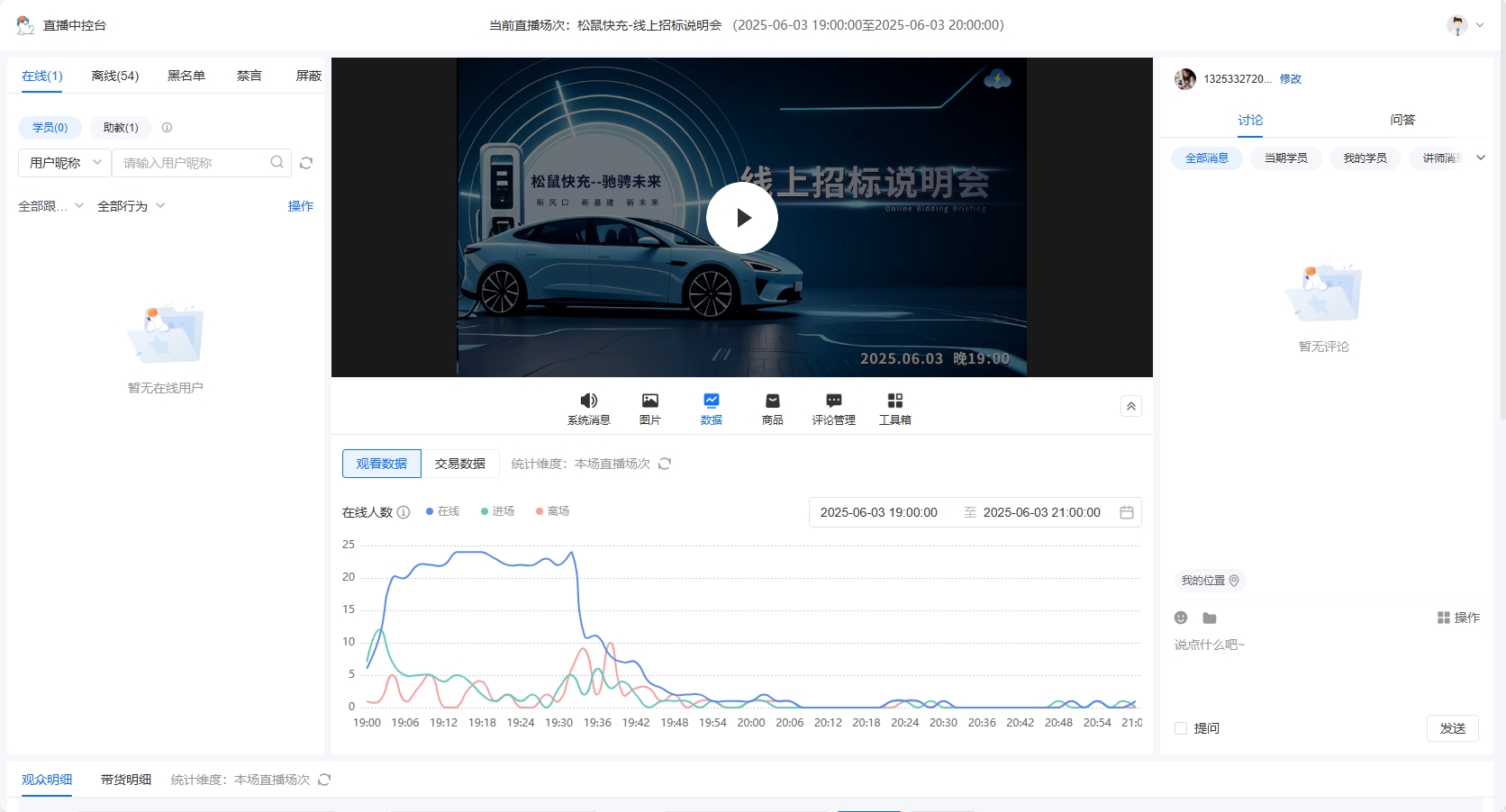This screenshot has width=1506, height=812.
Task: Refresh statistics via the icon next to 统计维度
Action: click(x=666, y=464)
